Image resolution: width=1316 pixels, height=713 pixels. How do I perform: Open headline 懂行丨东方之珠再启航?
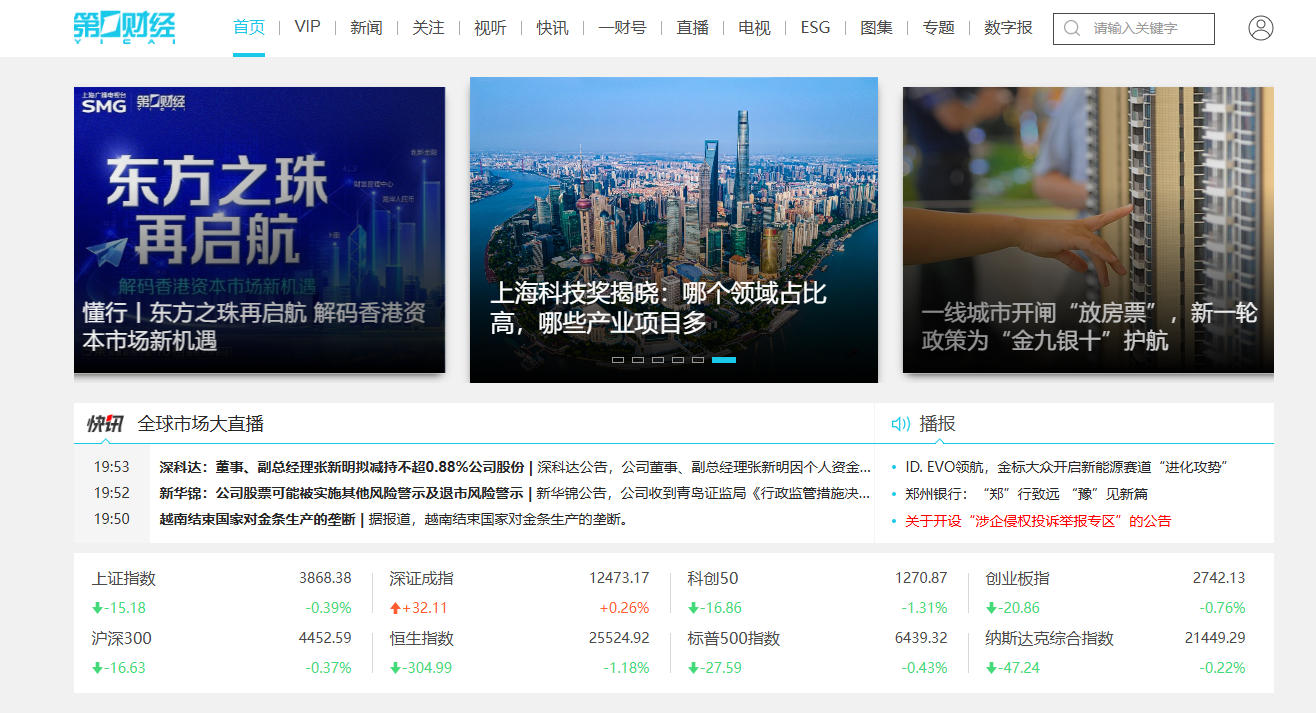click(254, 326)
